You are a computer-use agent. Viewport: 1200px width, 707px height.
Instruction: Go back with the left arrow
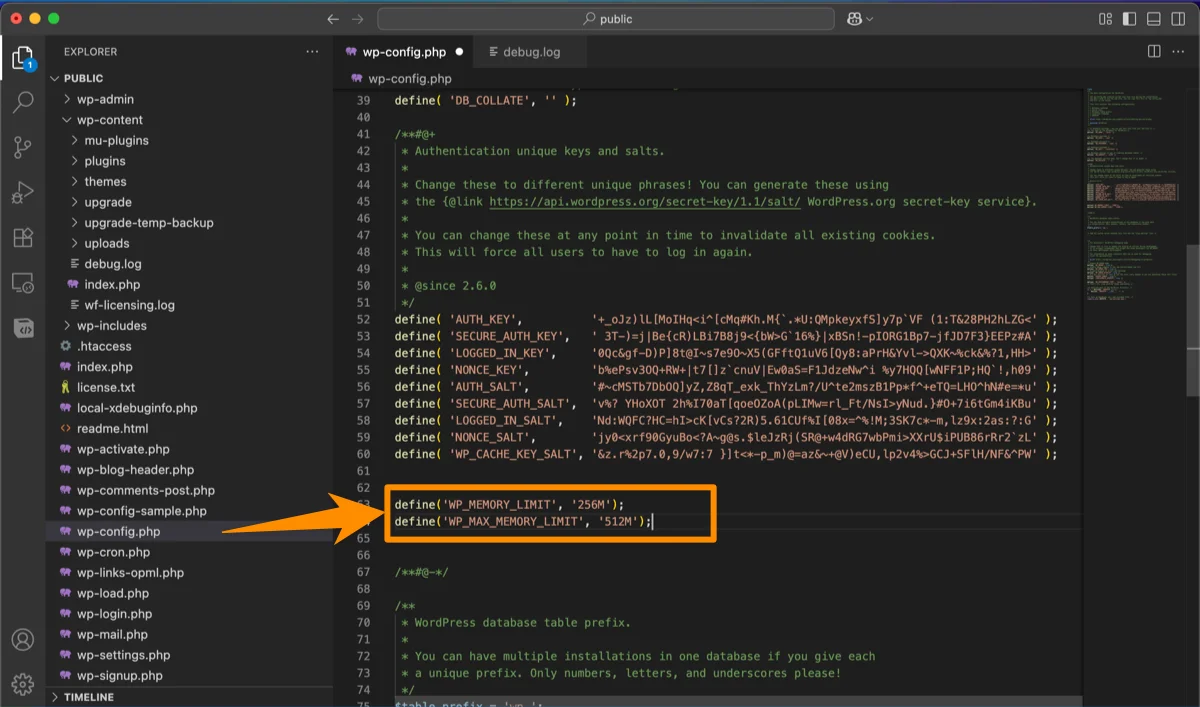click(333, 19)
